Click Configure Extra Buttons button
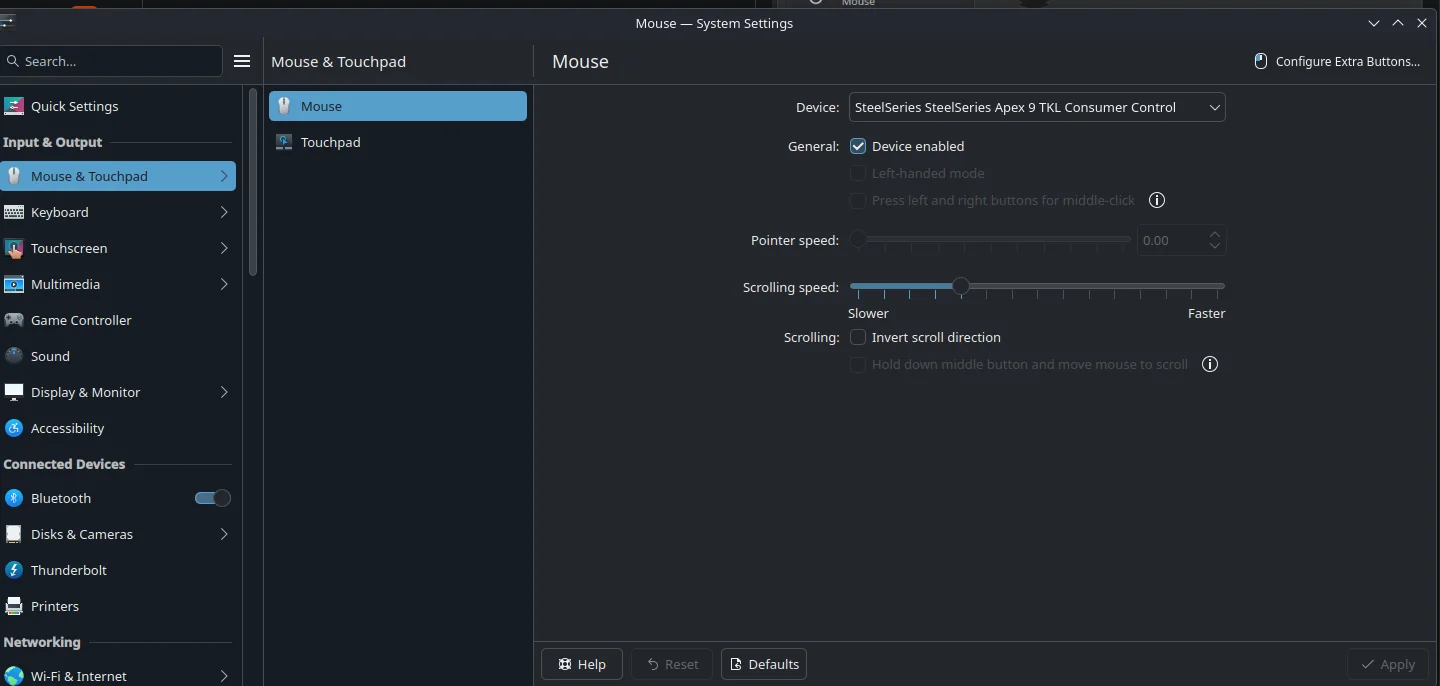 (x=1337, y=61)
